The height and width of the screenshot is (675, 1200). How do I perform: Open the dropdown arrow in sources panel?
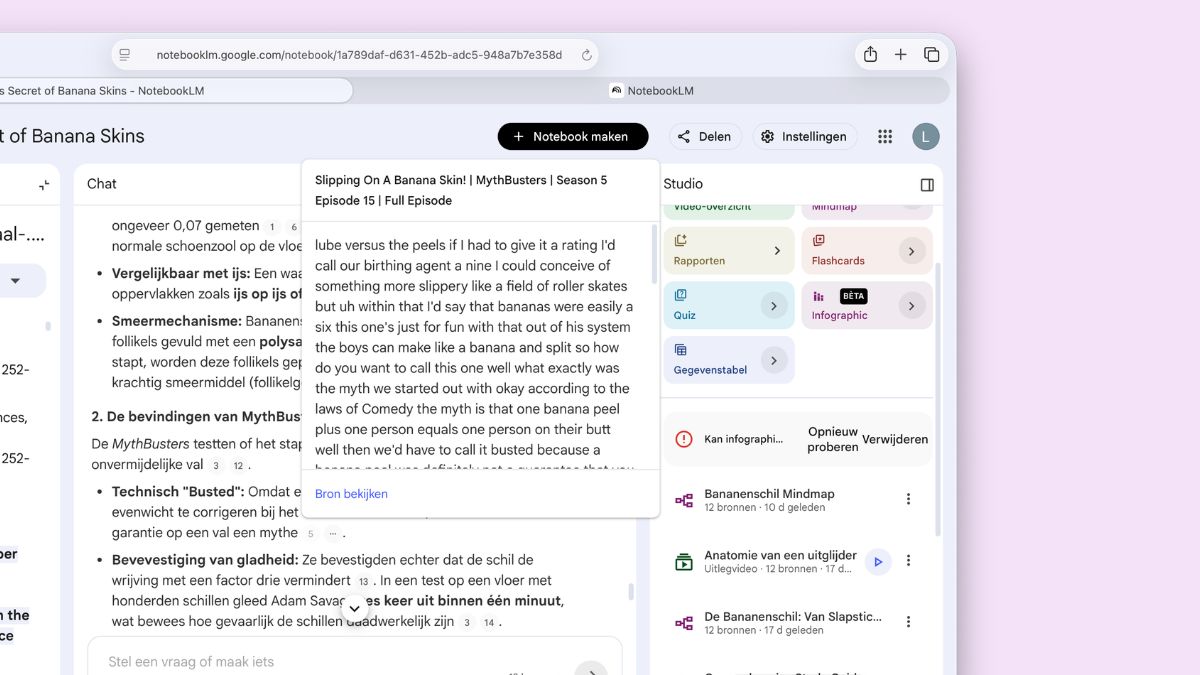pos(15,281)
